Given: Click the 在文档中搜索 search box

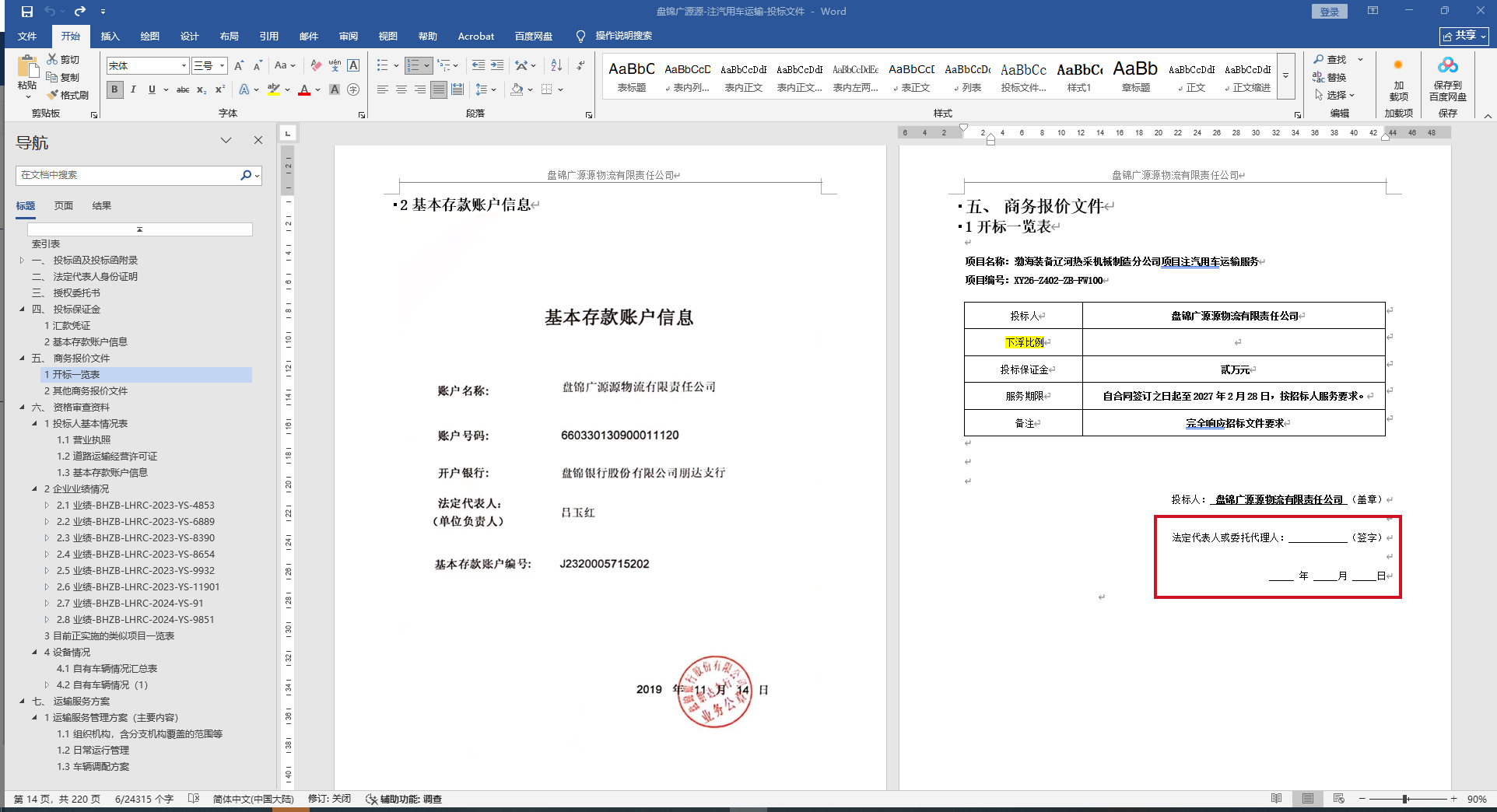Looking at the screenshot, I should (x=128, y=175).
